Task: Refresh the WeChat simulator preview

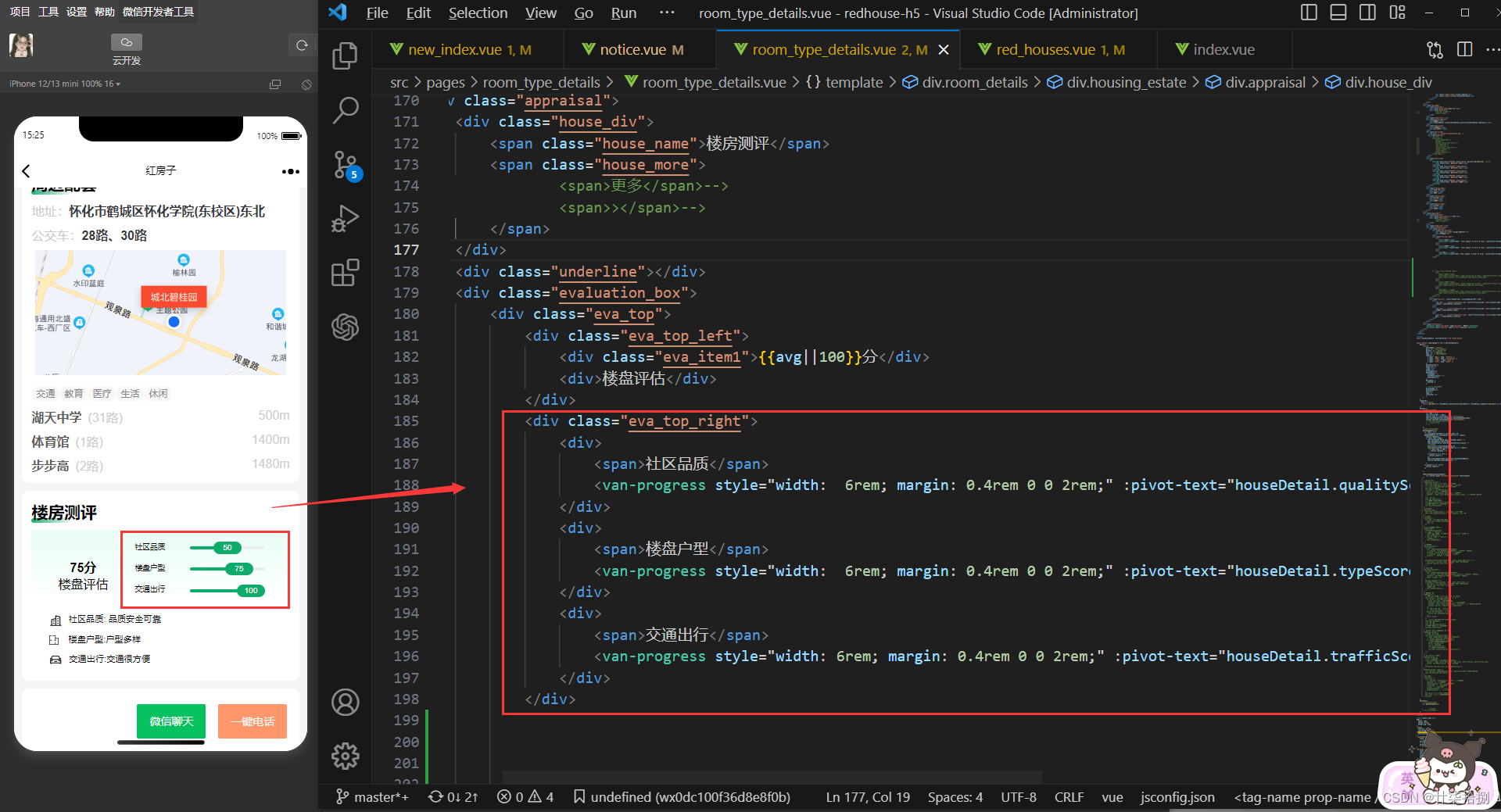Action: tap(302, 45)
